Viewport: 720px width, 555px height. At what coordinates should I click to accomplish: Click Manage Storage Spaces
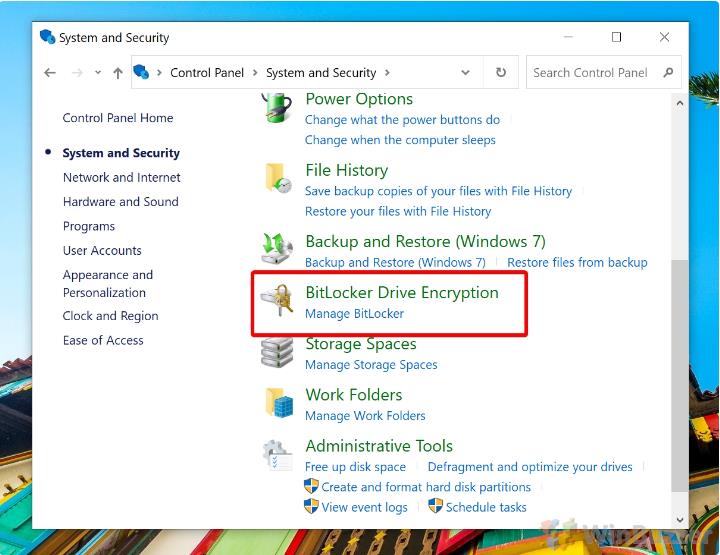click(x=371, y=365)
